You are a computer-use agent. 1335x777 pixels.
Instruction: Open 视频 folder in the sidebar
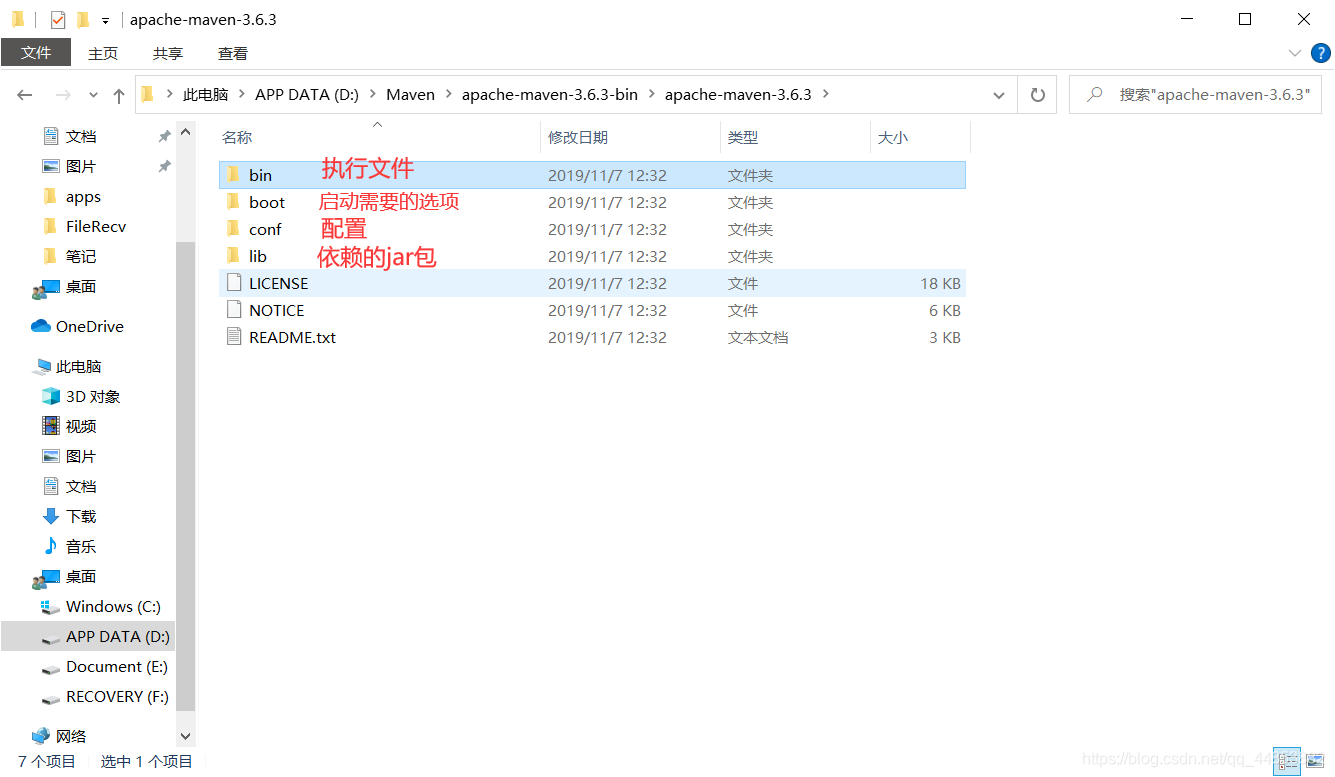81,426
